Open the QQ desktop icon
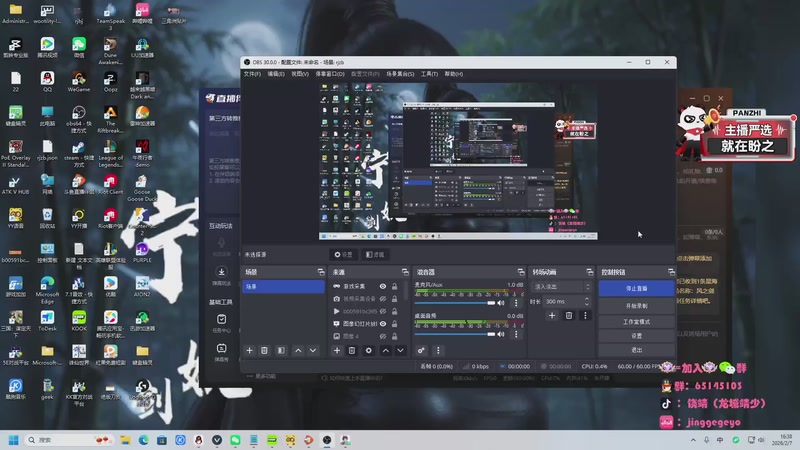This screenshot has width=800, height=450. tap(47, 82)
